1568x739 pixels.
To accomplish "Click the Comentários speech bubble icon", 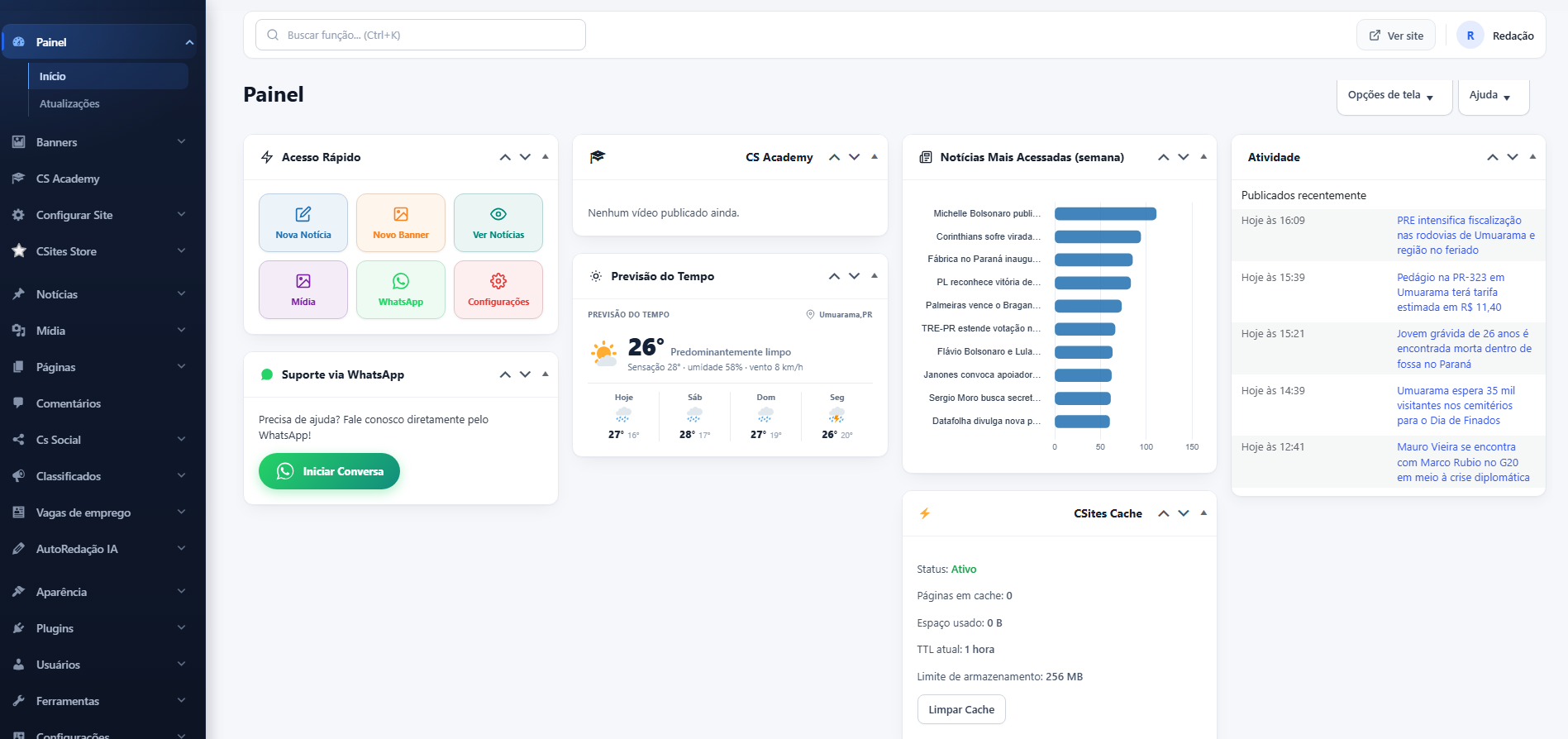I will [x=18, y=403].
